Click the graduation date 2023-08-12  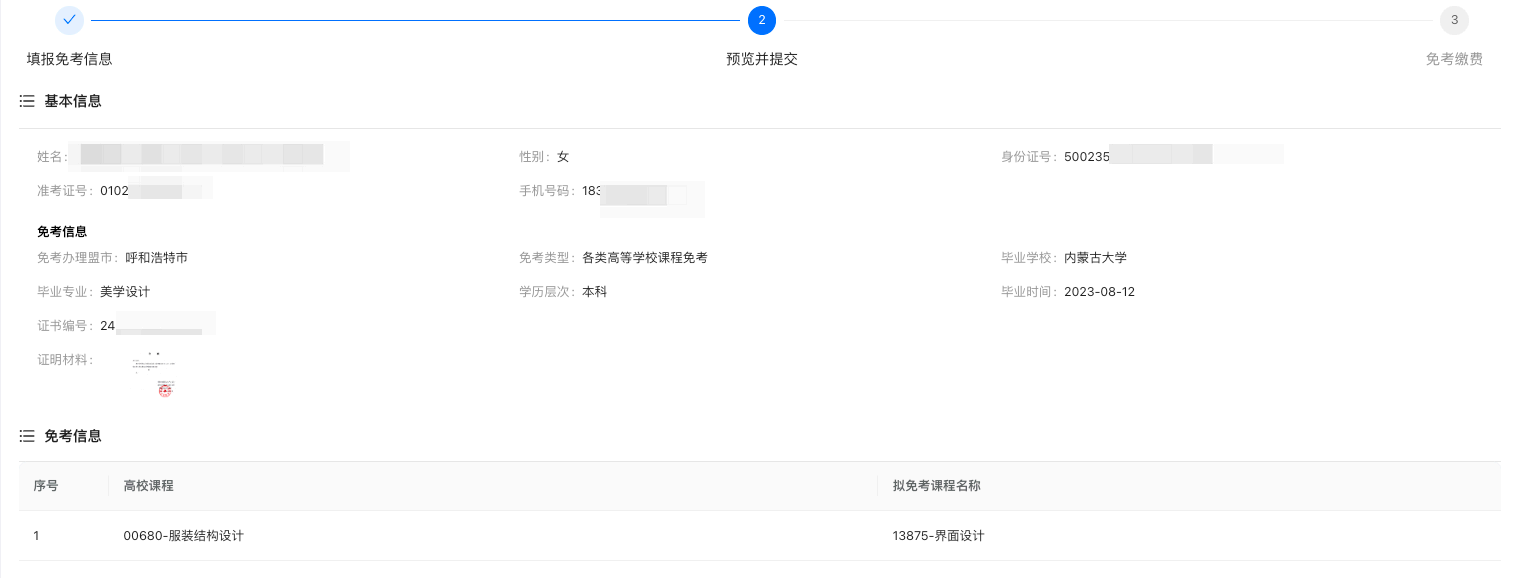(x=1099, y=292)
